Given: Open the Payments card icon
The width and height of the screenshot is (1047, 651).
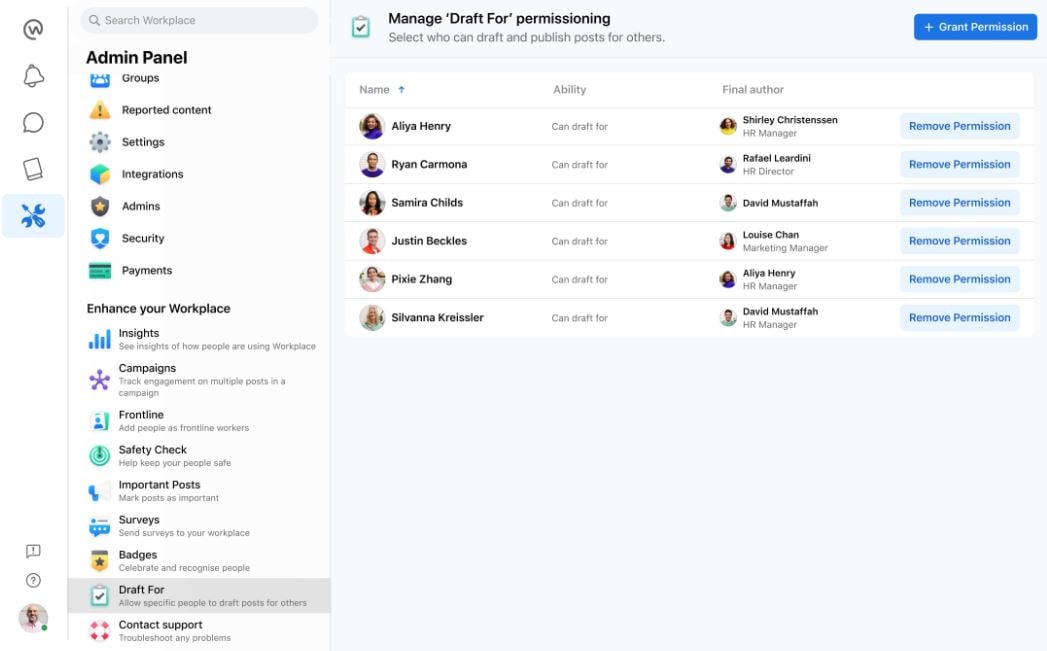Looking at the screenshot, I should (99, 270).
